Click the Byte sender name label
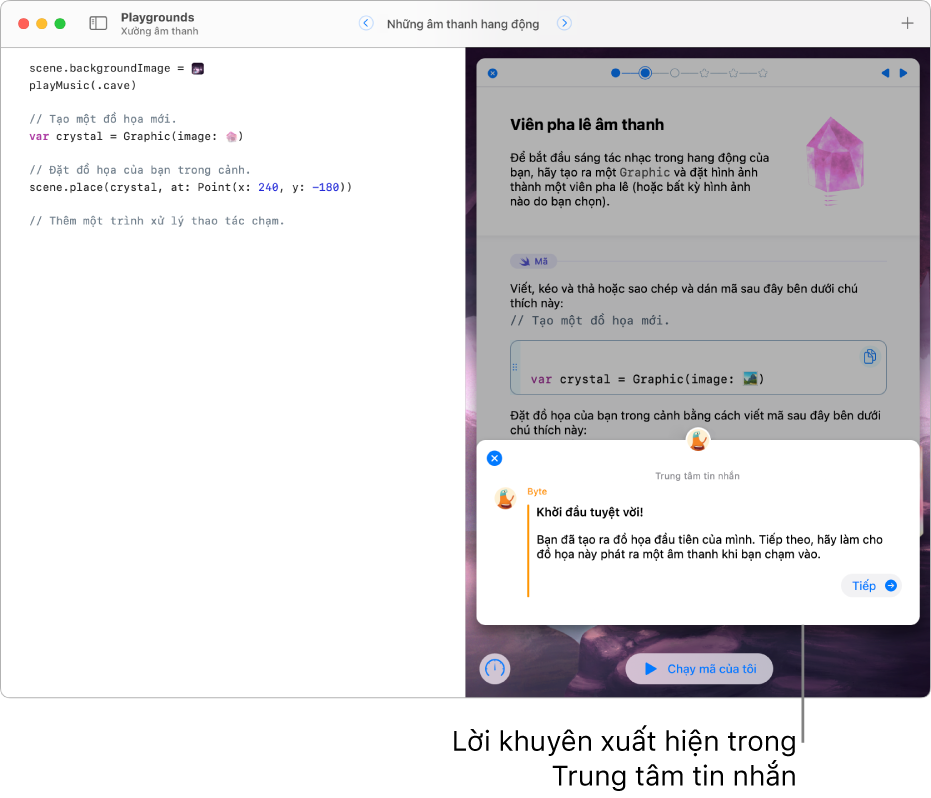931x798 pixels. coord(537,492)
